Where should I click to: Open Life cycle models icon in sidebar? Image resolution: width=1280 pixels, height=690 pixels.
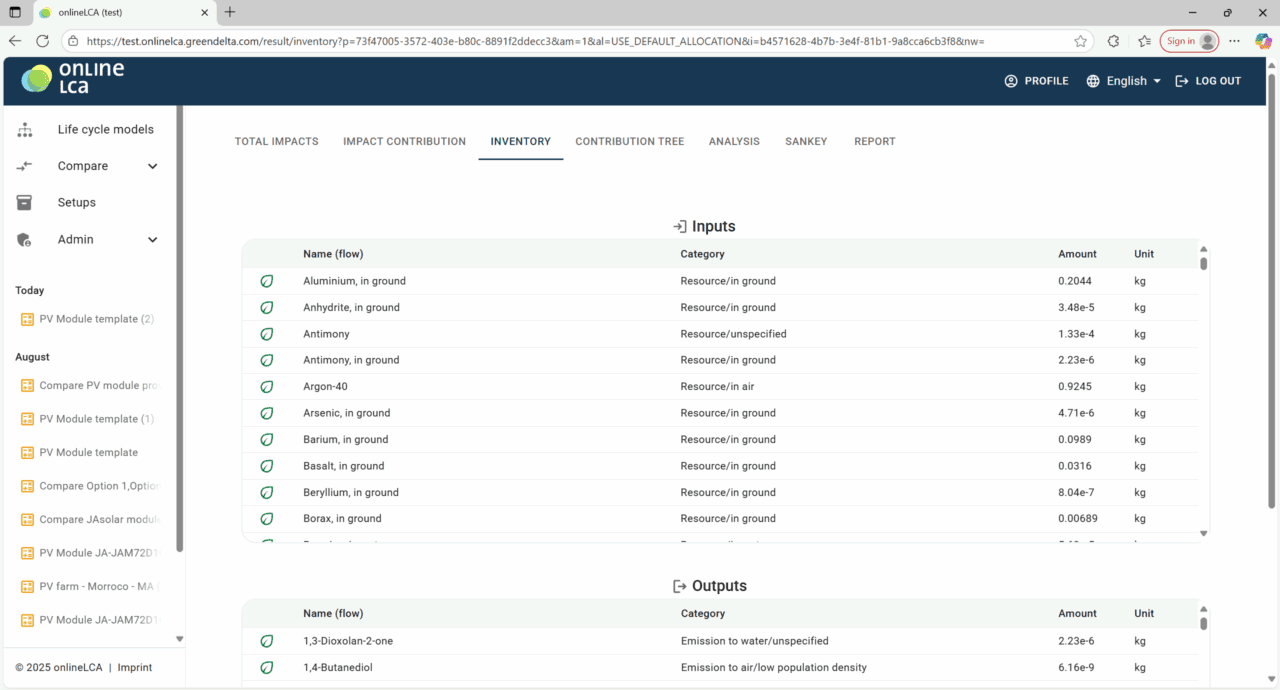click(x=25, y=130)
